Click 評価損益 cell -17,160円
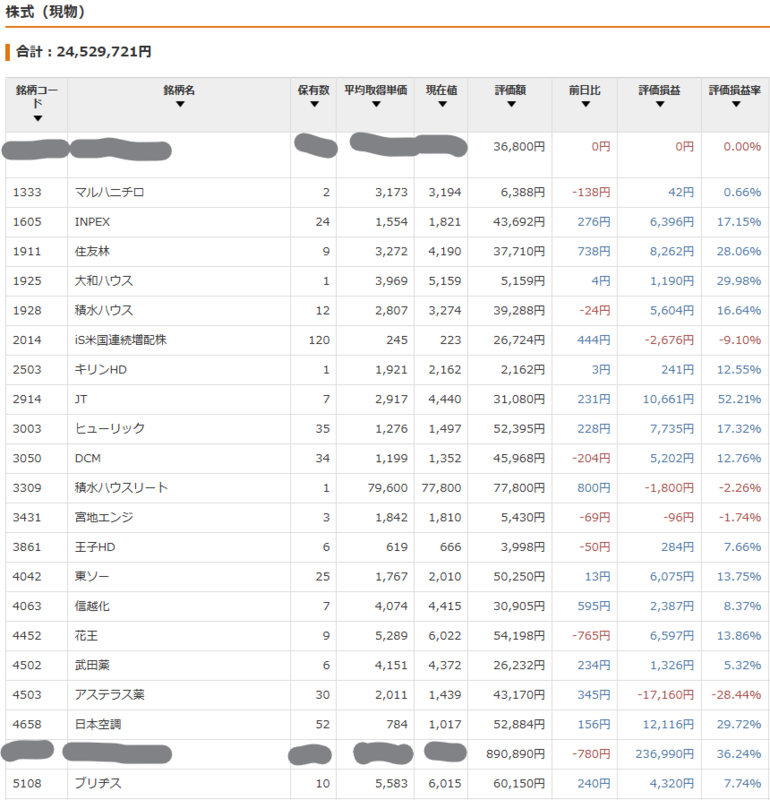The height and width of the screenshot is (800, 770). (x=665, y=695)
